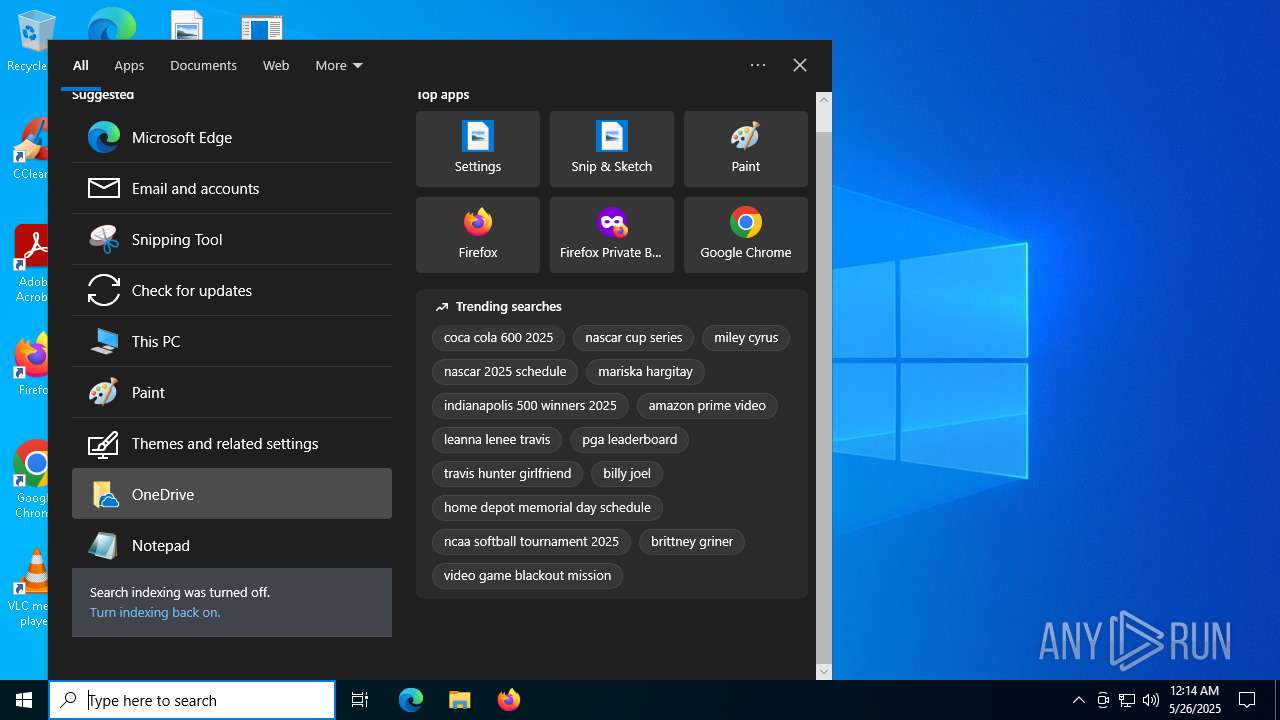Search trending 'pga leaderboard'
The width and height of the screenshot is (1280, 720).
(629, 440)
